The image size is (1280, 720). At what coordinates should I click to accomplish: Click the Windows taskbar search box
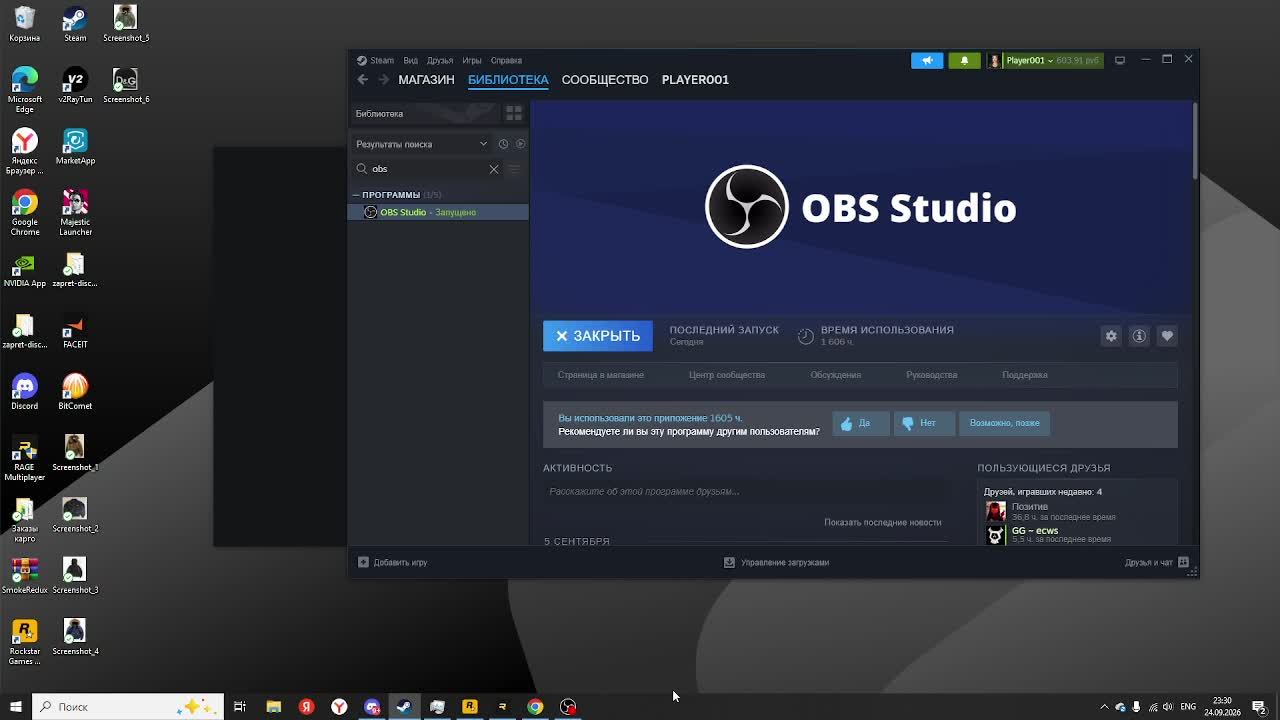click(x=127, y=707)
